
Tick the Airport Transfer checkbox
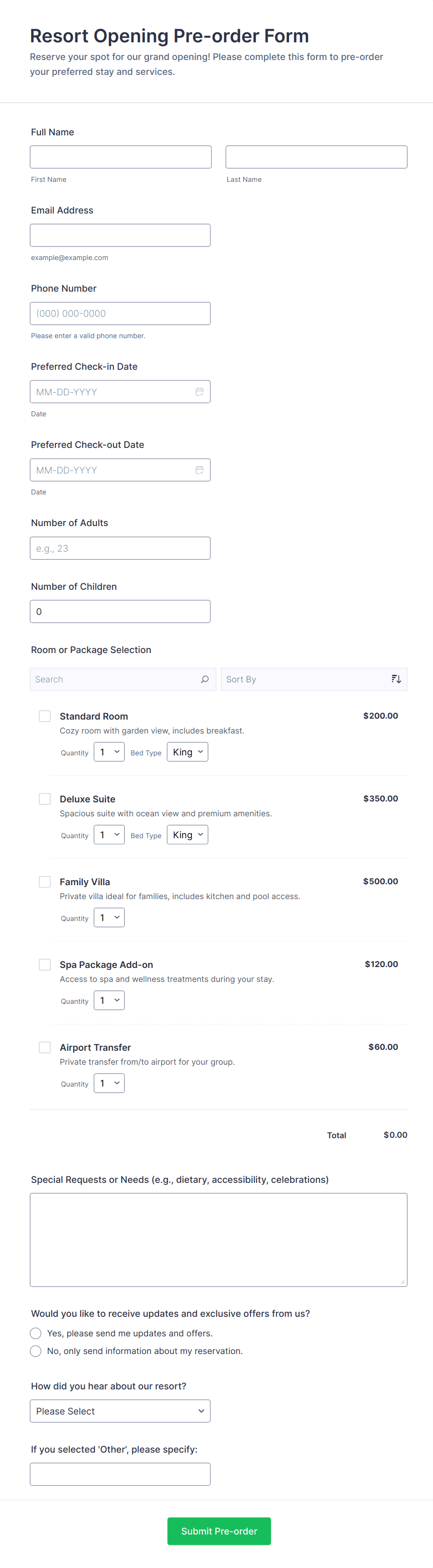45,1048
